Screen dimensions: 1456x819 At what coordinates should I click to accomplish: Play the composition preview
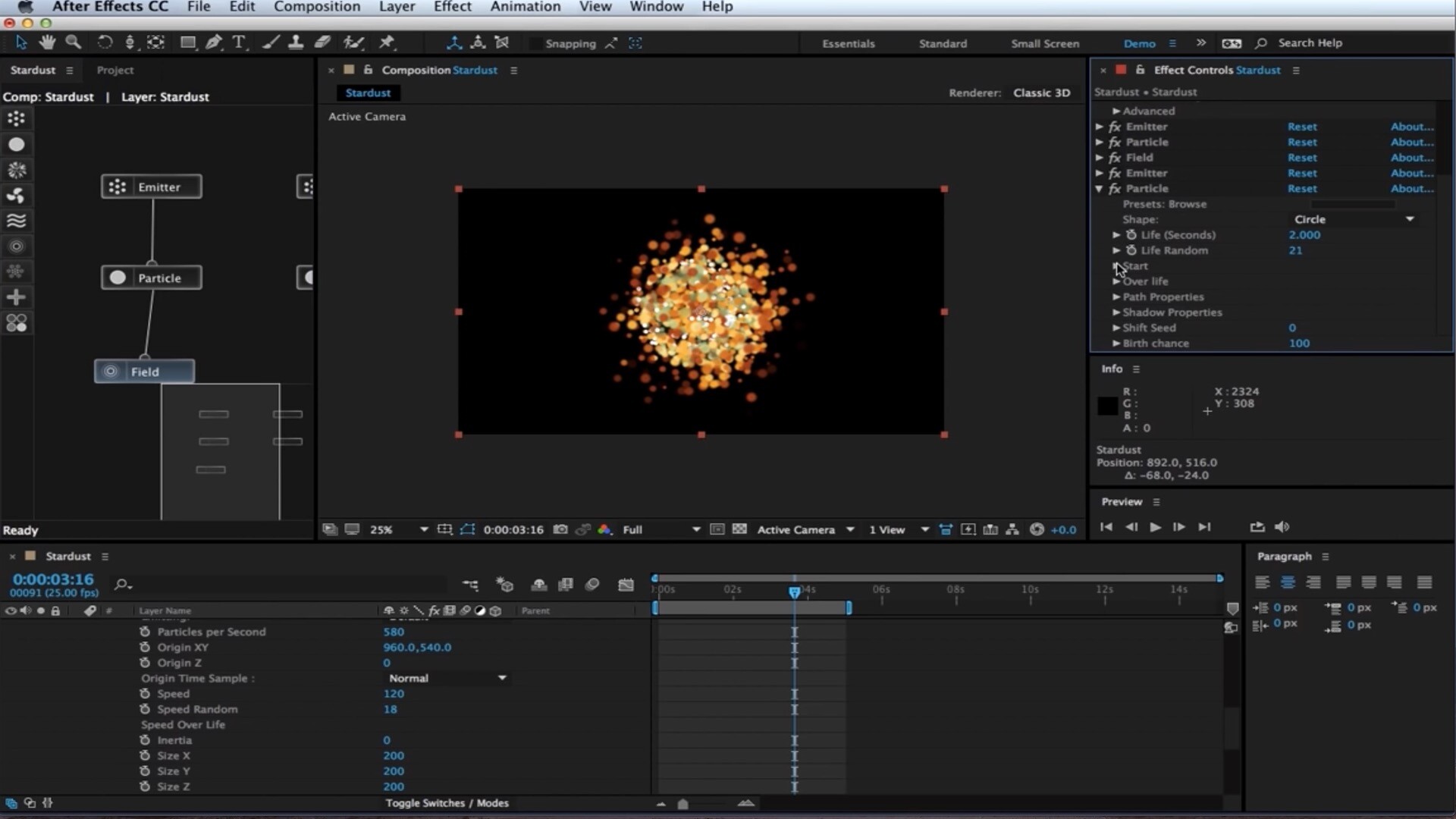(1155, 527)
